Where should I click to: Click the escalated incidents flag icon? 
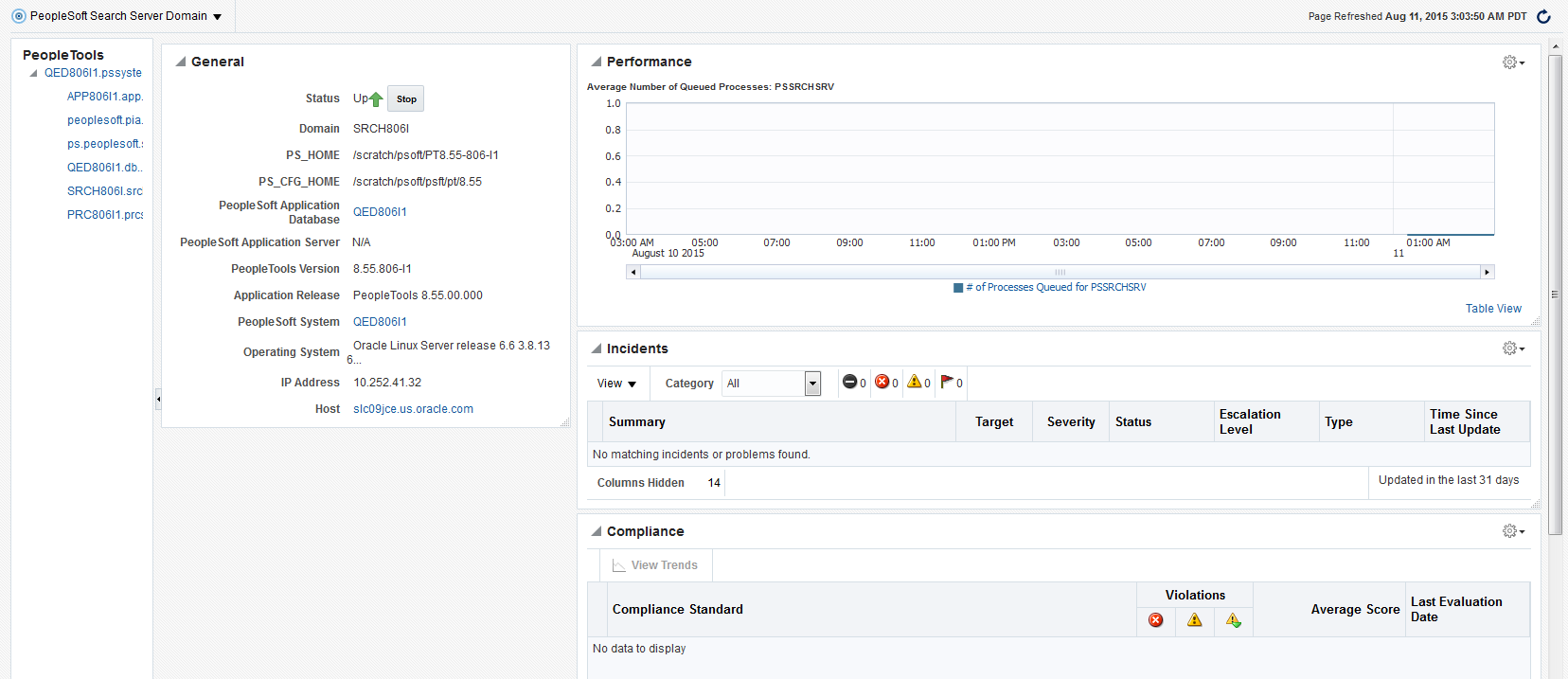tap(946, 382)
